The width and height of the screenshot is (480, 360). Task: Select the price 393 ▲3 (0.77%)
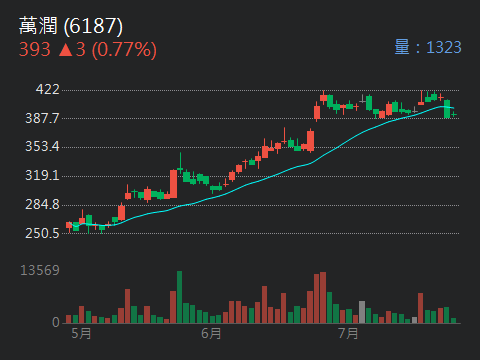88,50
